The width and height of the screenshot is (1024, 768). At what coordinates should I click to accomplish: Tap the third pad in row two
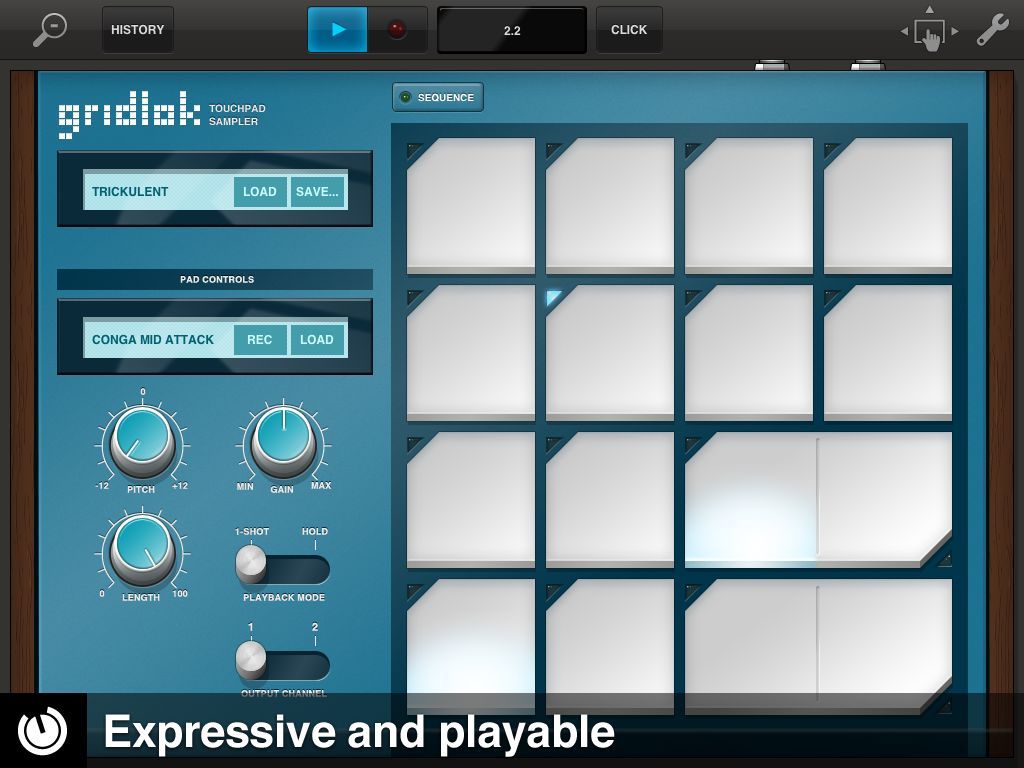click(749, 353)
